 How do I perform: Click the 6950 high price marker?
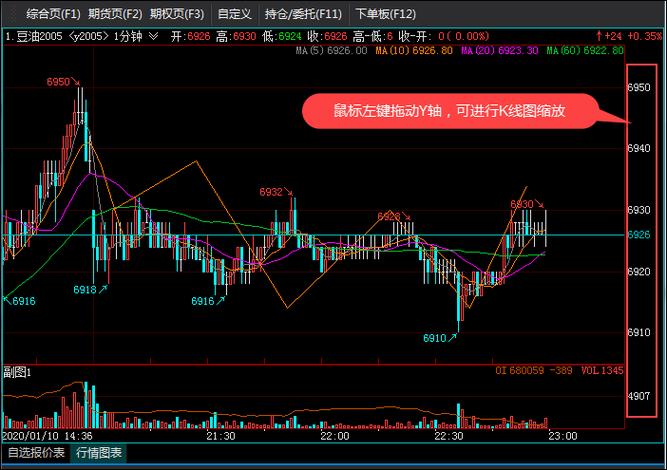59,82
